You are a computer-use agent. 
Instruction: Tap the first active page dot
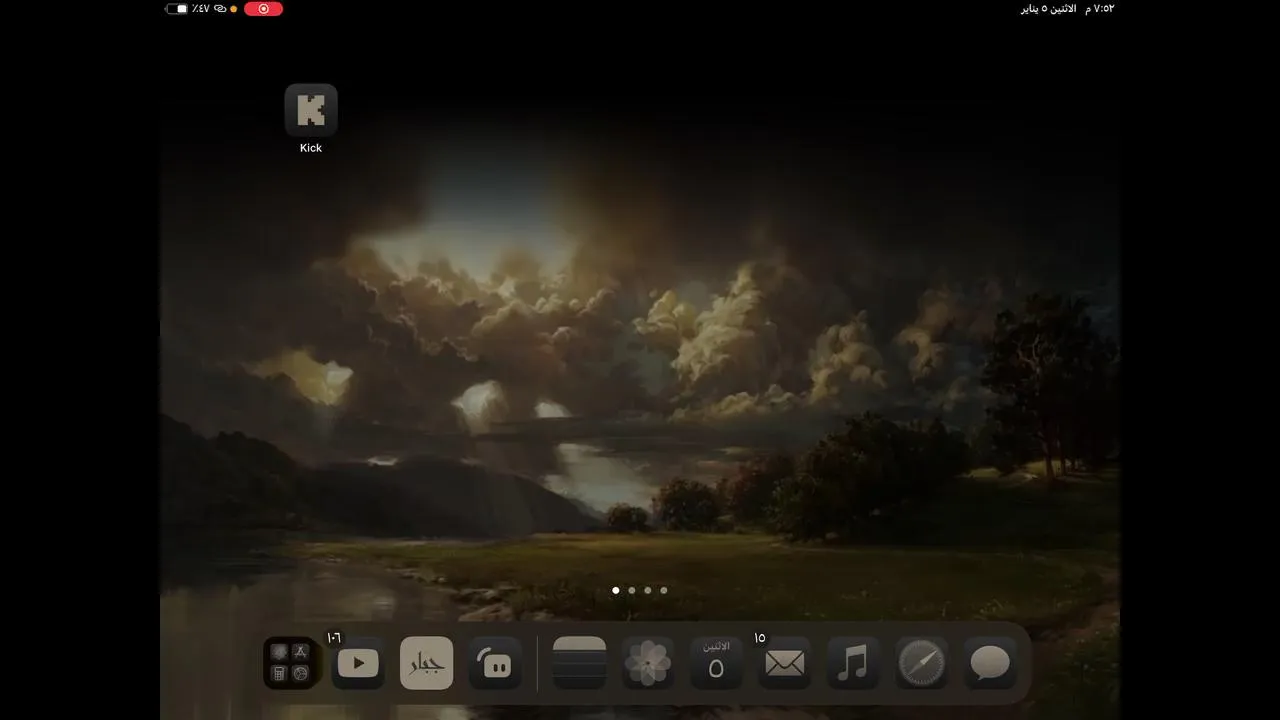coord(615,590)
